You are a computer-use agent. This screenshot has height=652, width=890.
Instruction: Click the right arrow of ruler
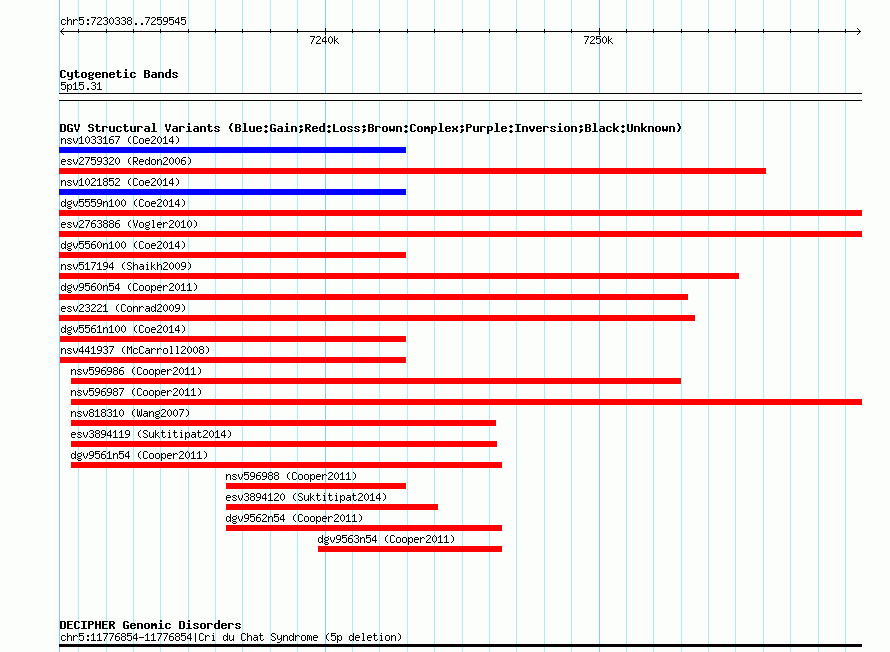coord(858,32)
